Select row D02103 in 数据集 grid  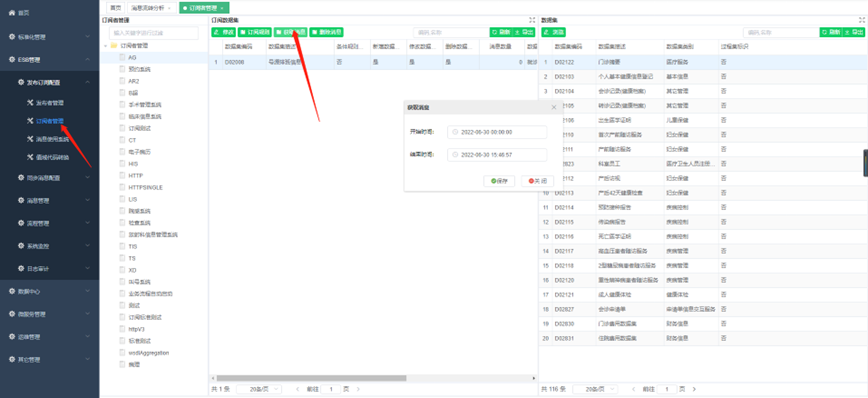coord(704,76)
